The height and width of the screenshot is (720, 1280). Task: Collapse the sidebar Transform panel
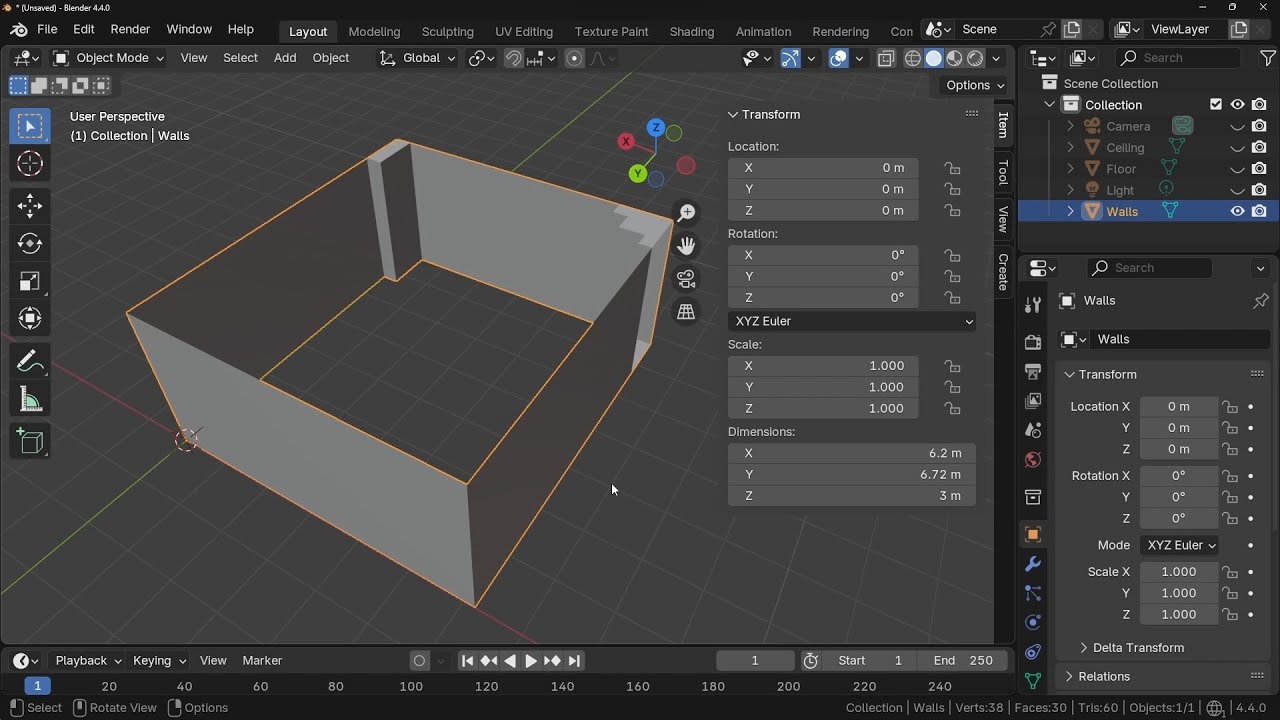[x=733, y=114]
